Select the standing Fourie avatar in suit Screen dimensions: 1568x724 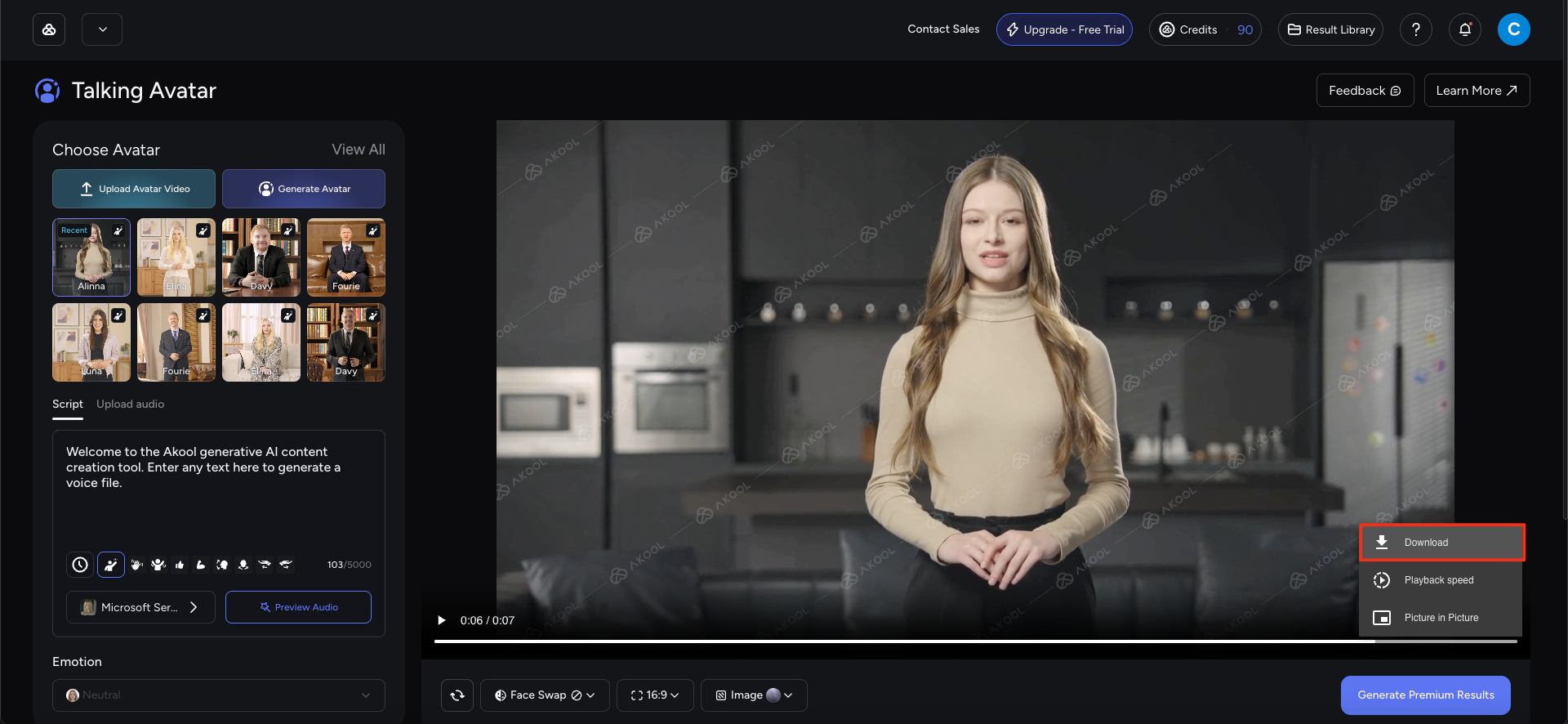(176, 342)
